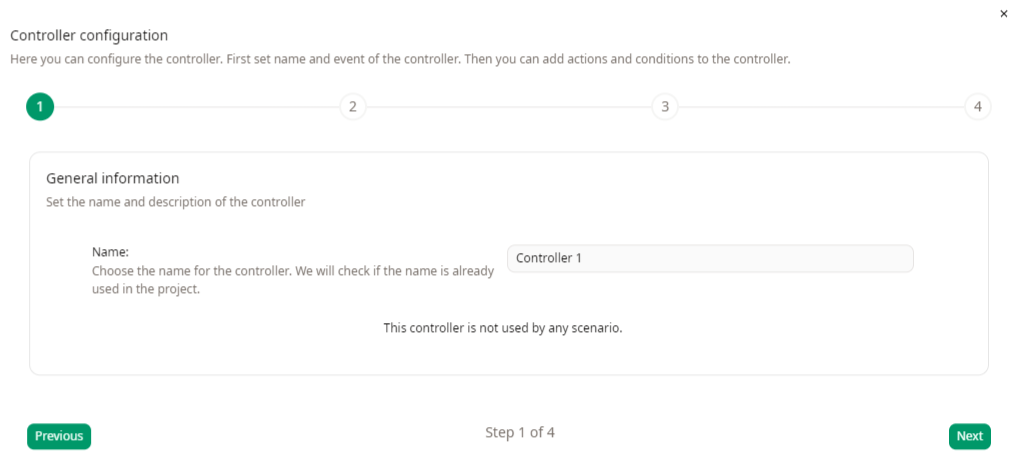Screen dimensions: 1019x461
Task: Click the 'Set the name and description' subtitle
Action: [175, 202]
